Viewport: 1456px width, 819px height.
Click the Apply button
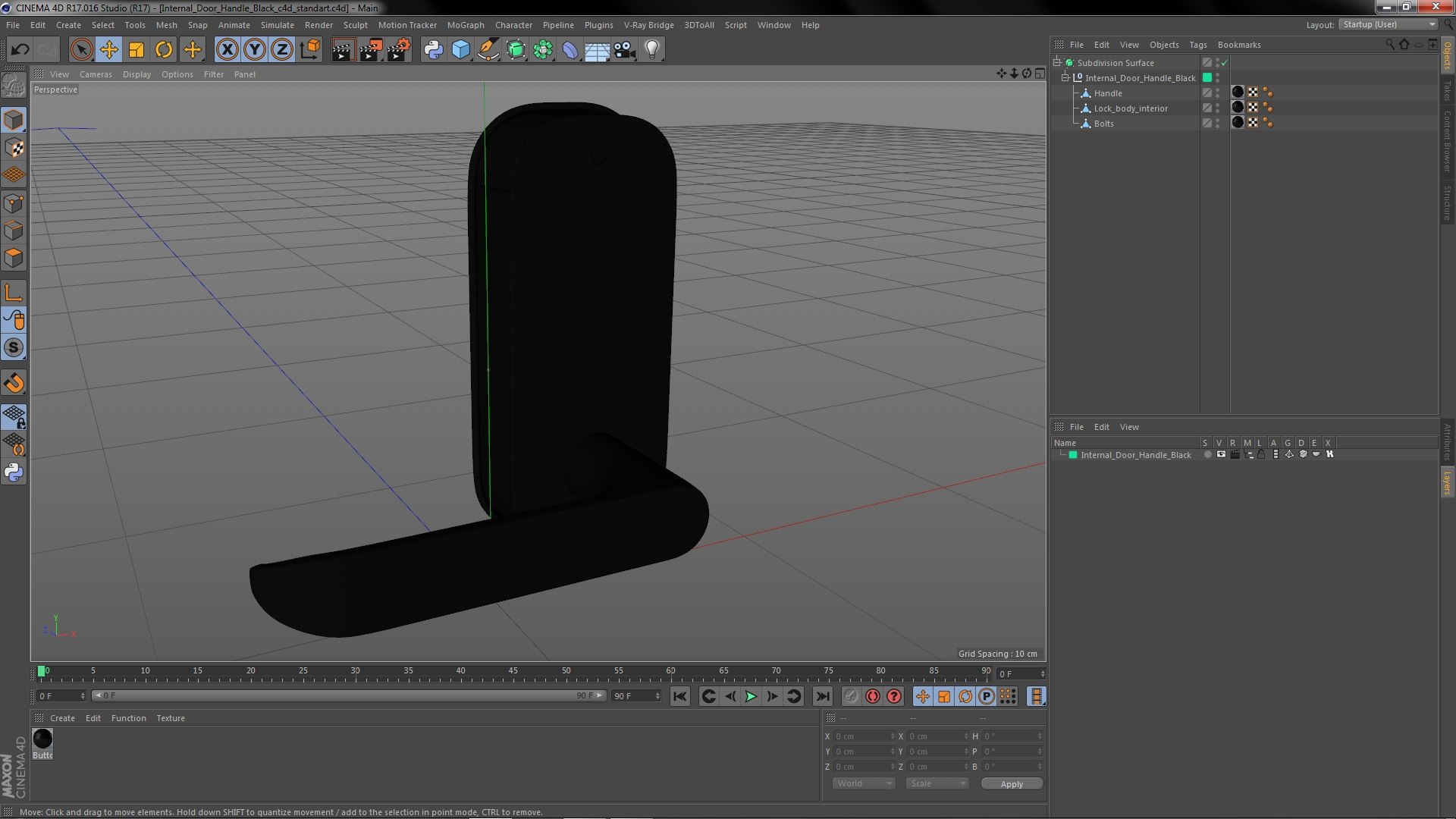tap(1012, 784)
